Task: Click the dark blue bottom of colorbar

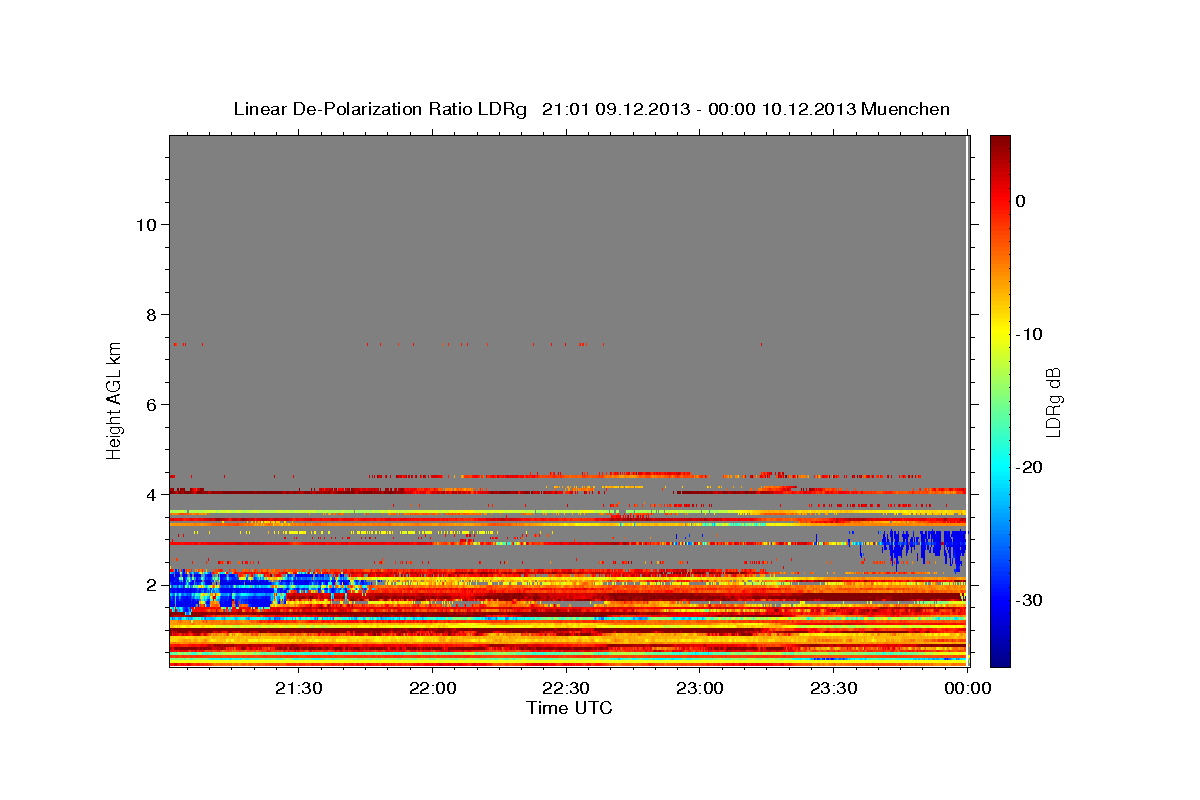Action: [x=1000, y=655]
